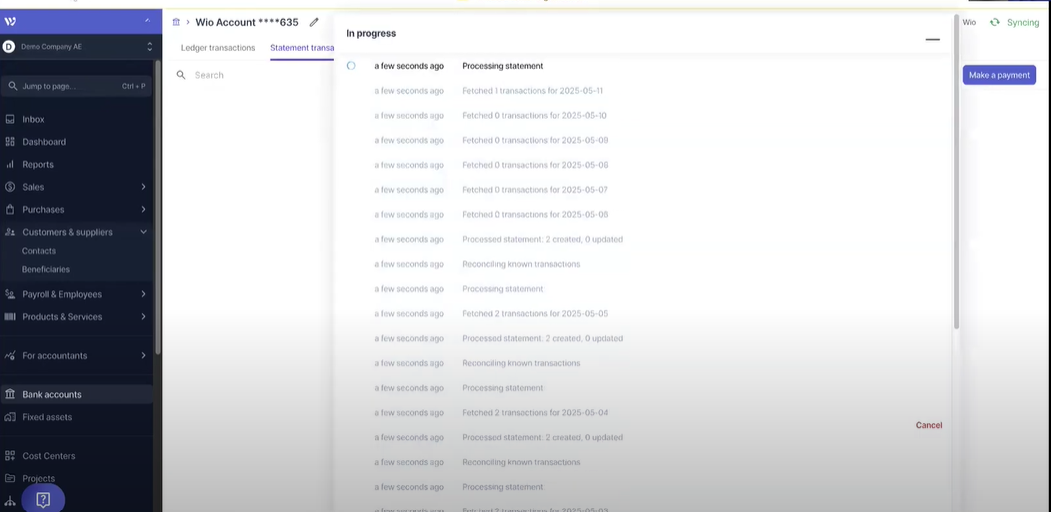The image size is (1051, 512).
Task: Open Cost Centers in the sidebar
Action: [x=48, y=456]
